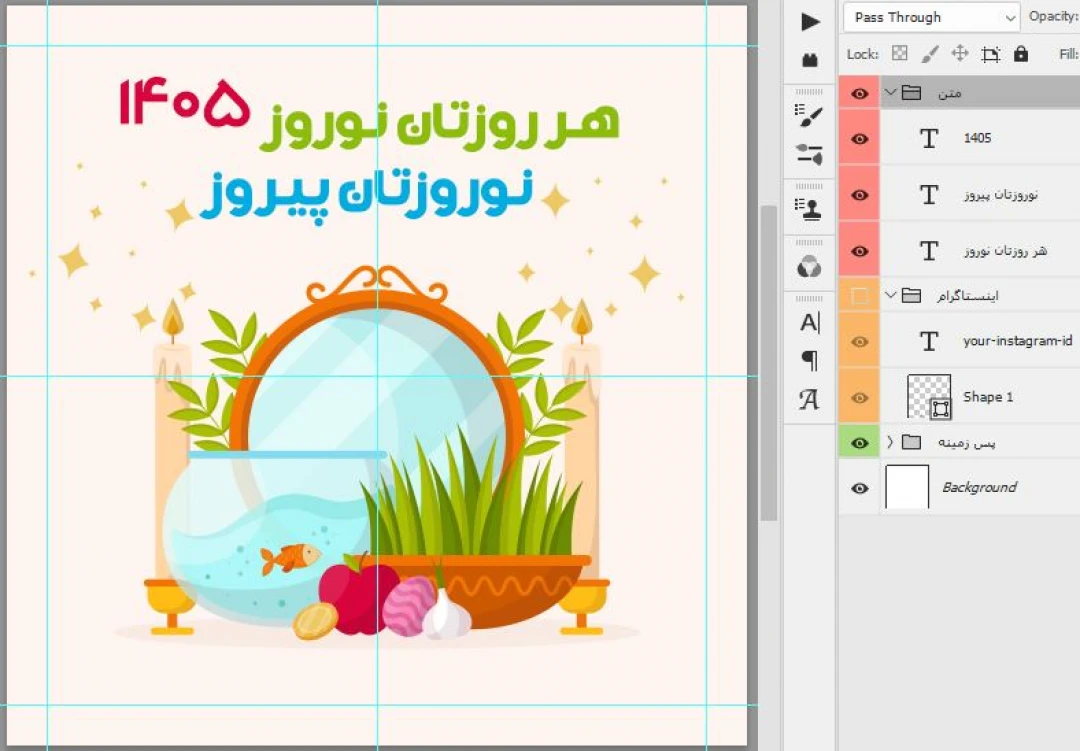Click the lock transparent pixels icon
This screenshot has height=751, width=1080.
(x=899, y=54)
